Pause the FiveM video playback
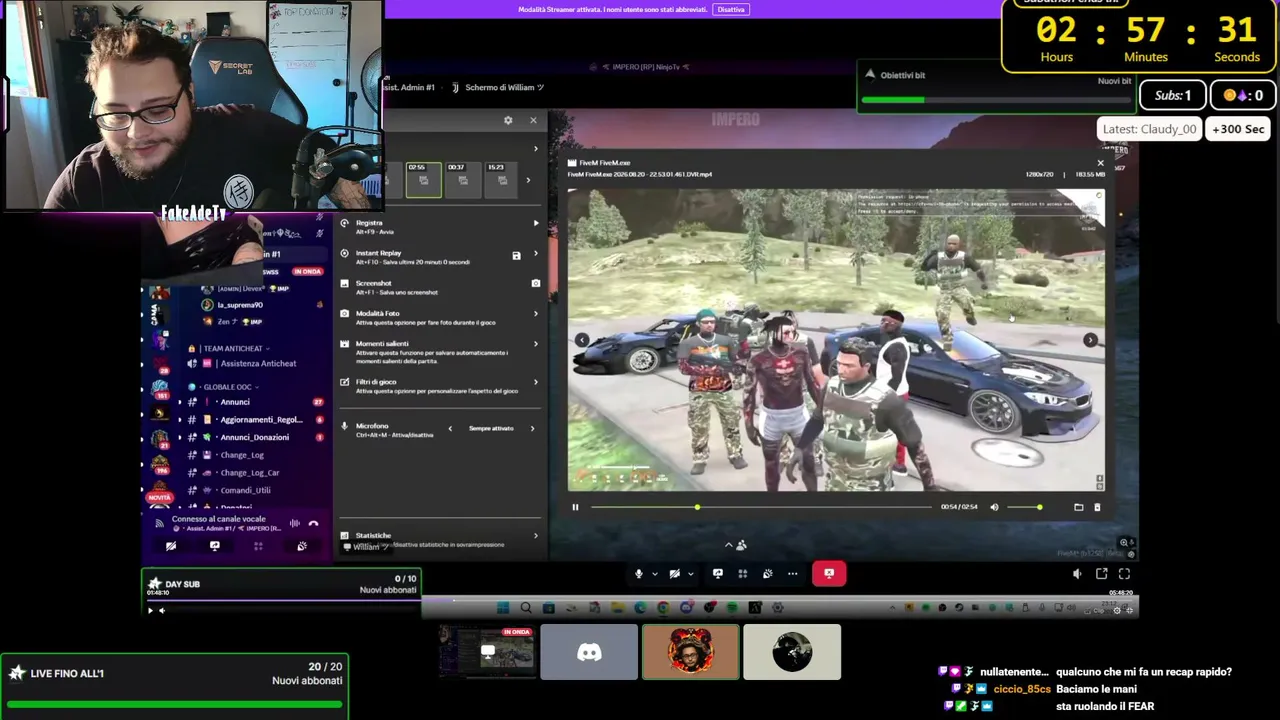Viewport: 1280px width, 720px height. click(575, 507)
